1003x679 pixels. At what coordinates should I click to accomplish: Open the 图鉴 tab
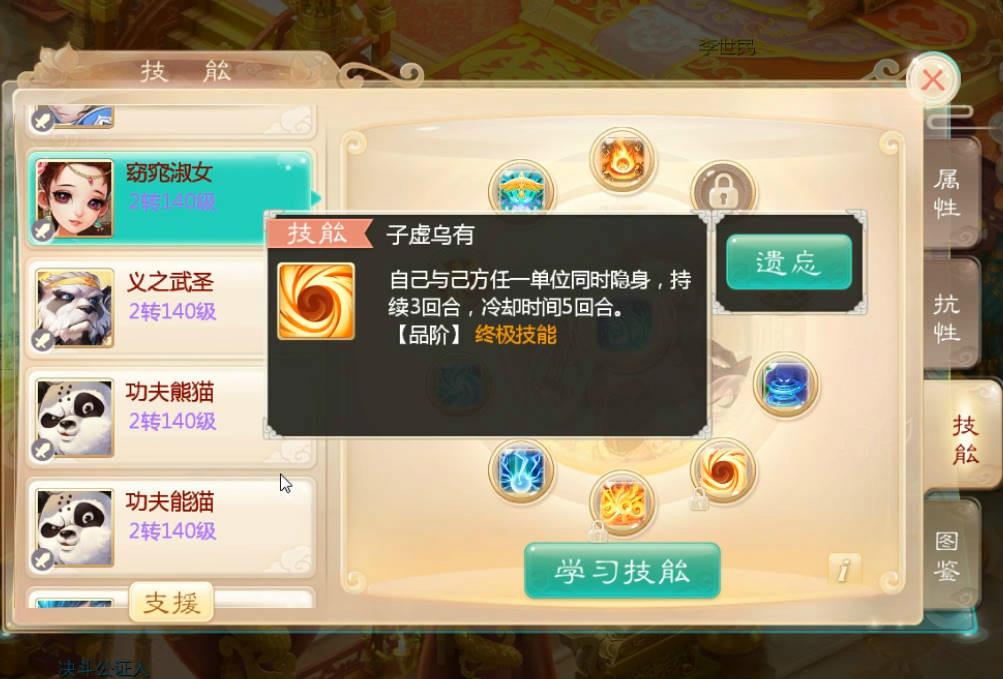(x=948, y=555)
